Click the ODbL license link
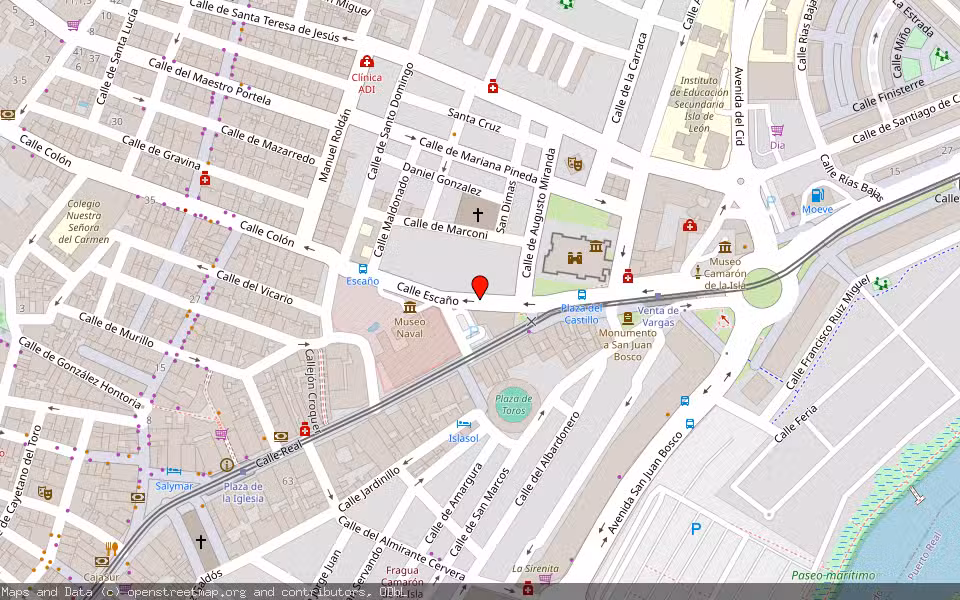 [x=393, y=590]
